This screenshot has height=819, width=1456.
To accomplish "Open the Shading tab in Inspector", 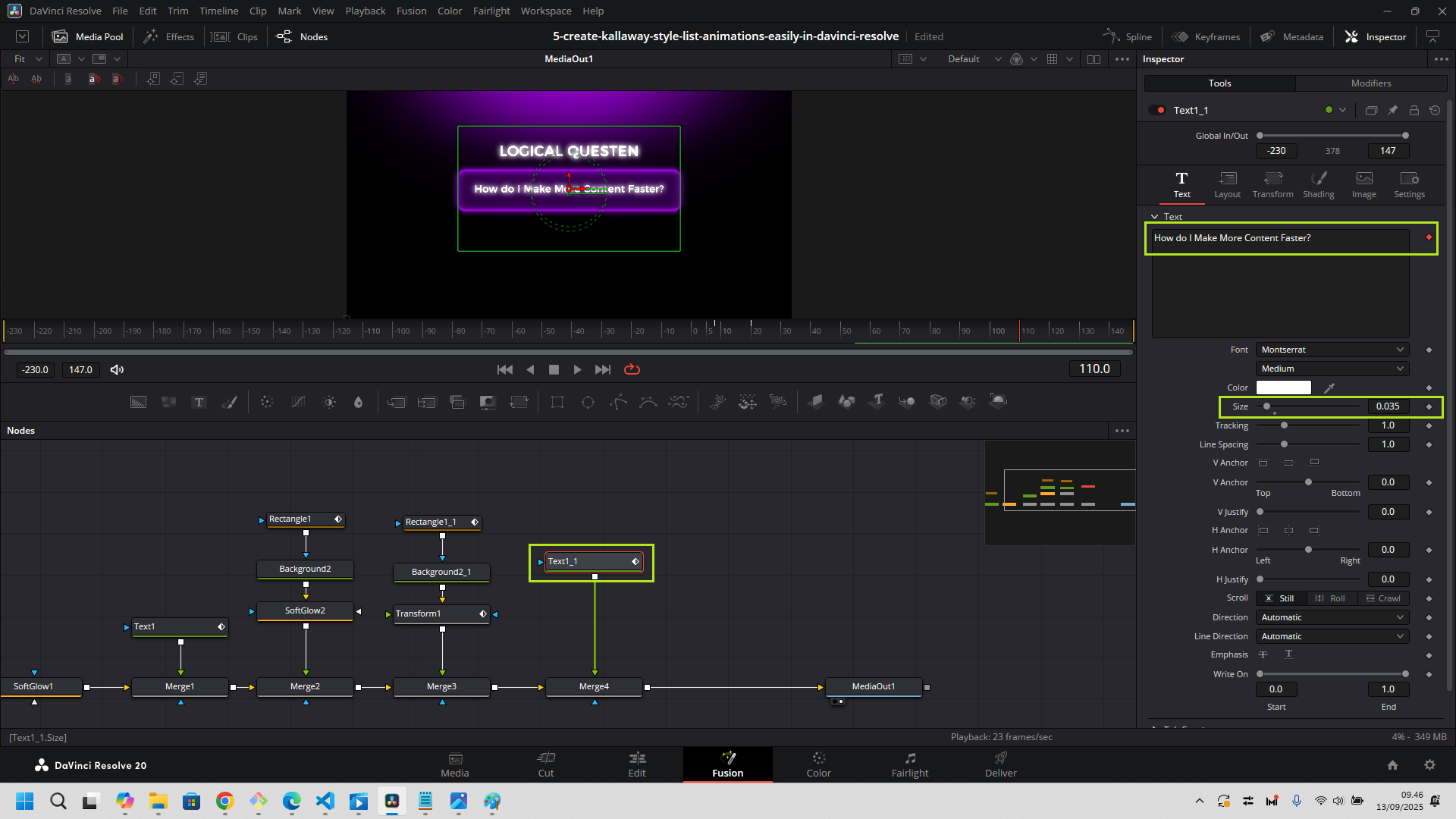I will [1318, 184].
